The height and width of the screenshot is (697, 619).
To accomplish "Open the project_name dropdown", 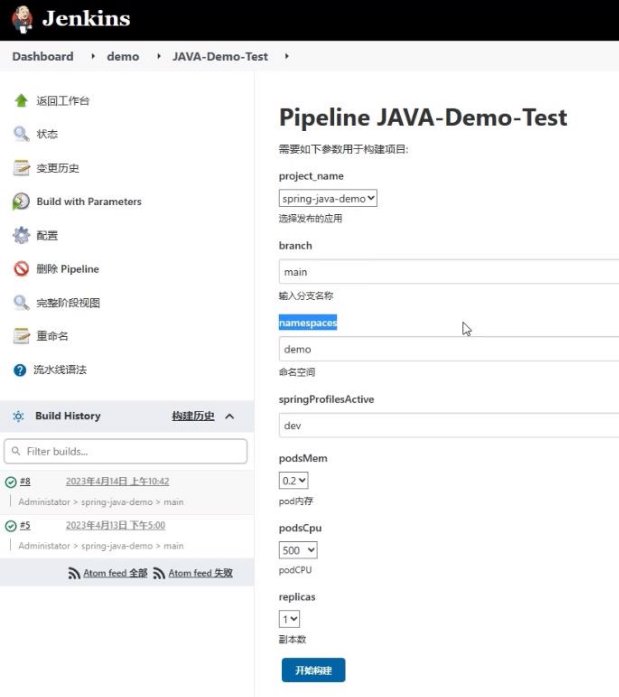I will tap(328, 198).
